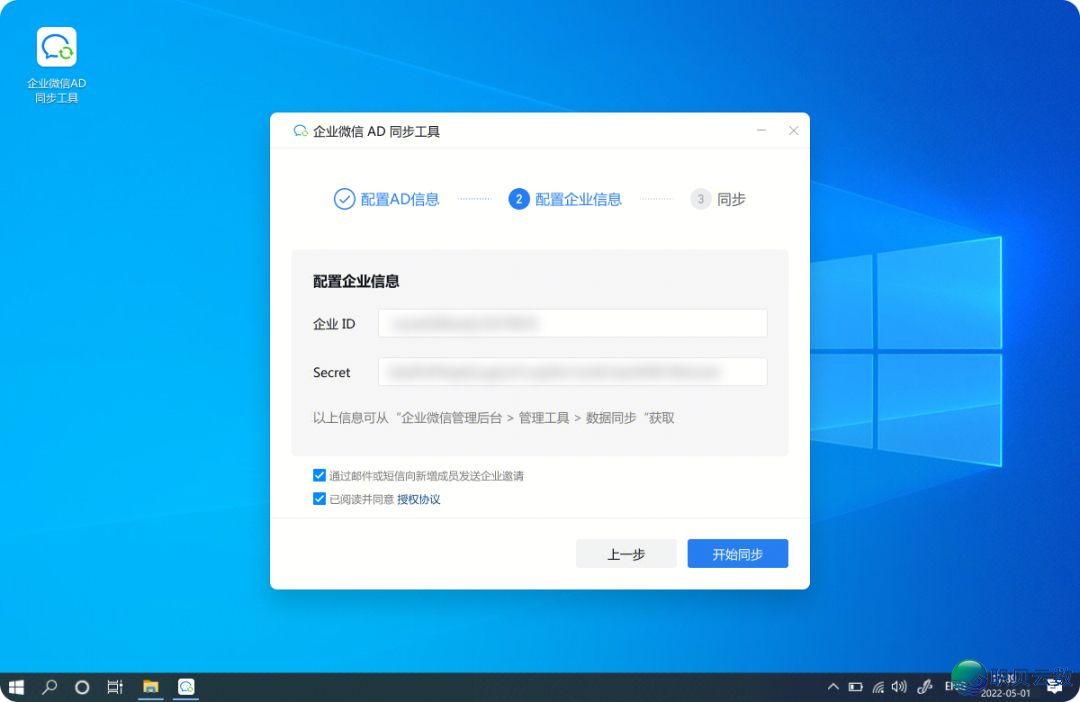Open 企业微信AD同步工具 from the desktop

click(56, 46)
